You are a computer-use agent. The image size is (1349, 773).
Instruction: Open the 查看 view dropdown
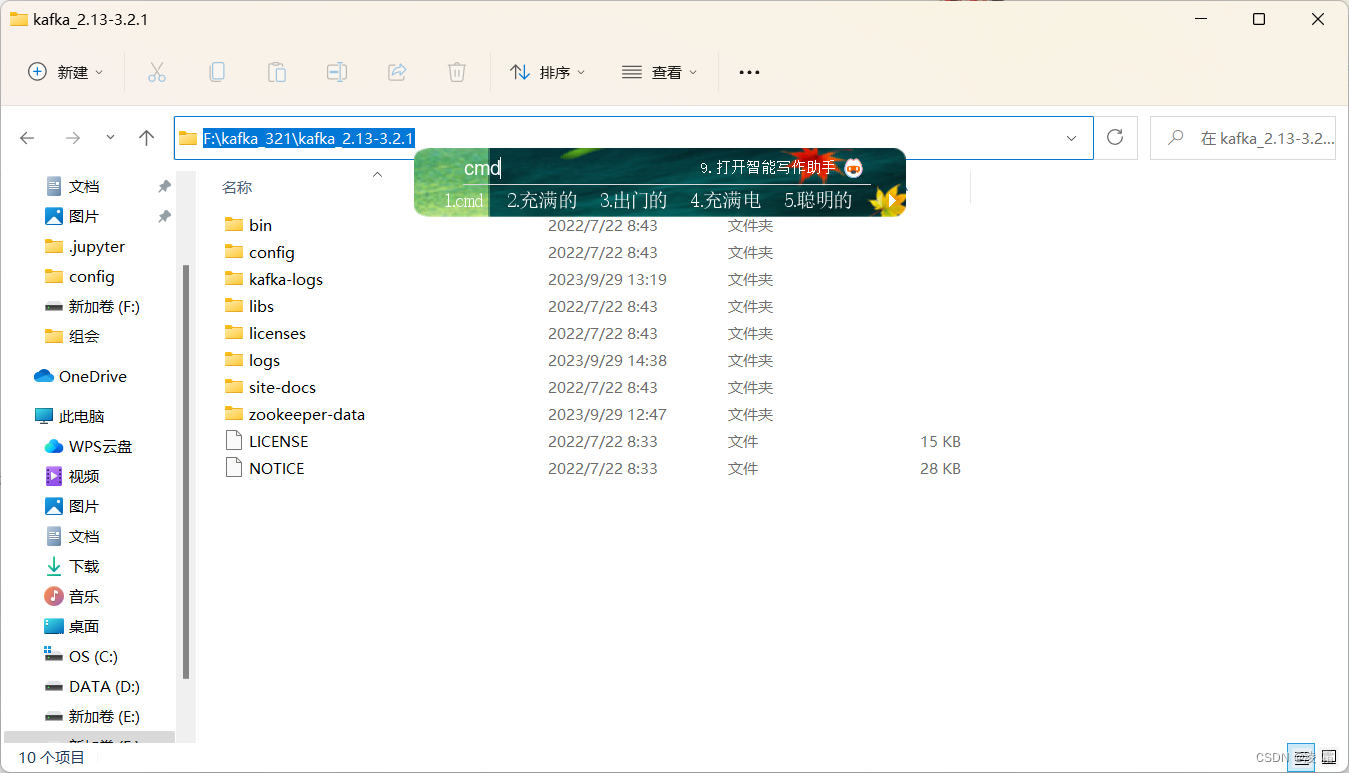pyautogui.click(x=659, y=71)
